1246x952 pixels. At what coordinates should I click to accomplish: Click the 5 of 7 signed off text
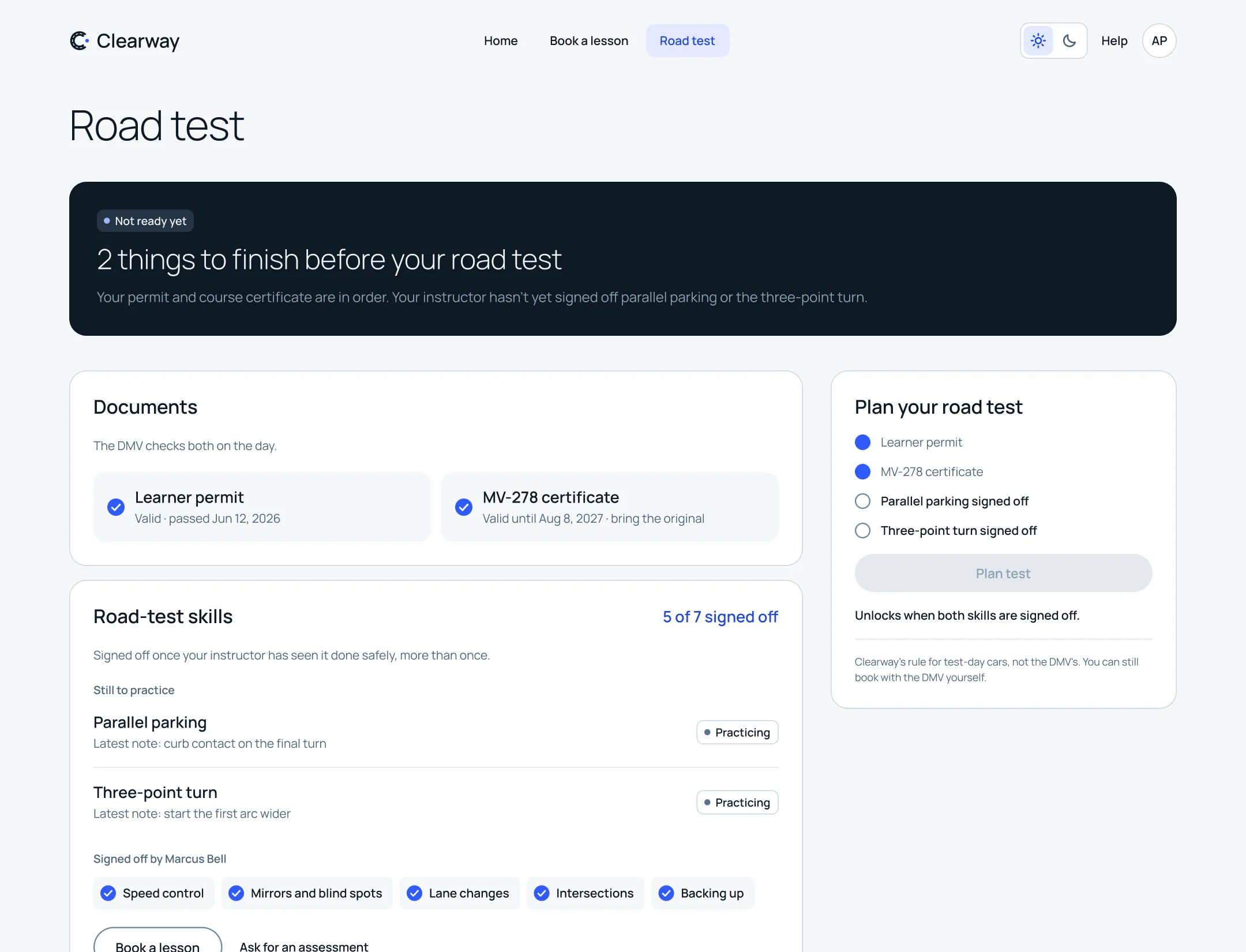pos(720,617)
